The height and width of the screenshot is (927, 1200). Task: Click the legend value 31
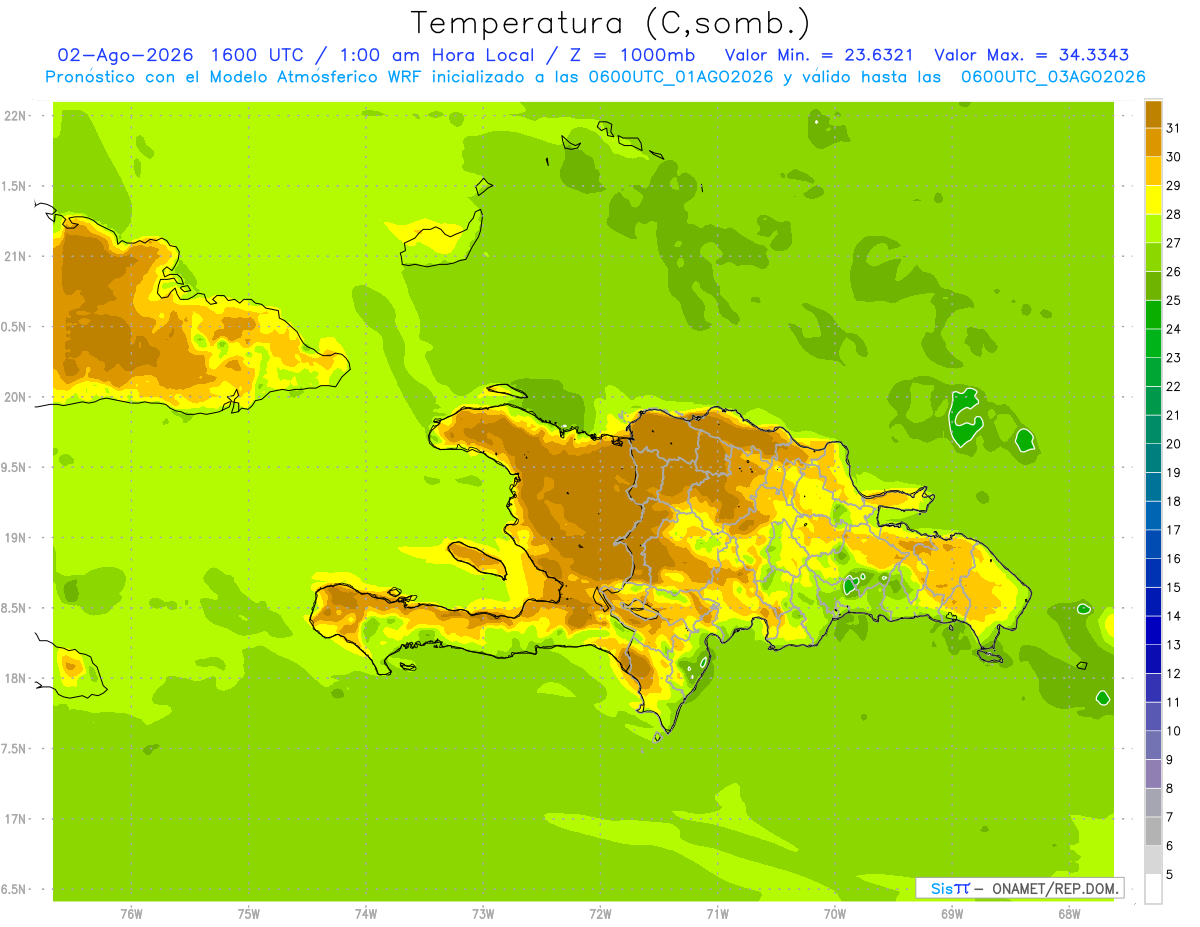click(x=1175, y=128)
